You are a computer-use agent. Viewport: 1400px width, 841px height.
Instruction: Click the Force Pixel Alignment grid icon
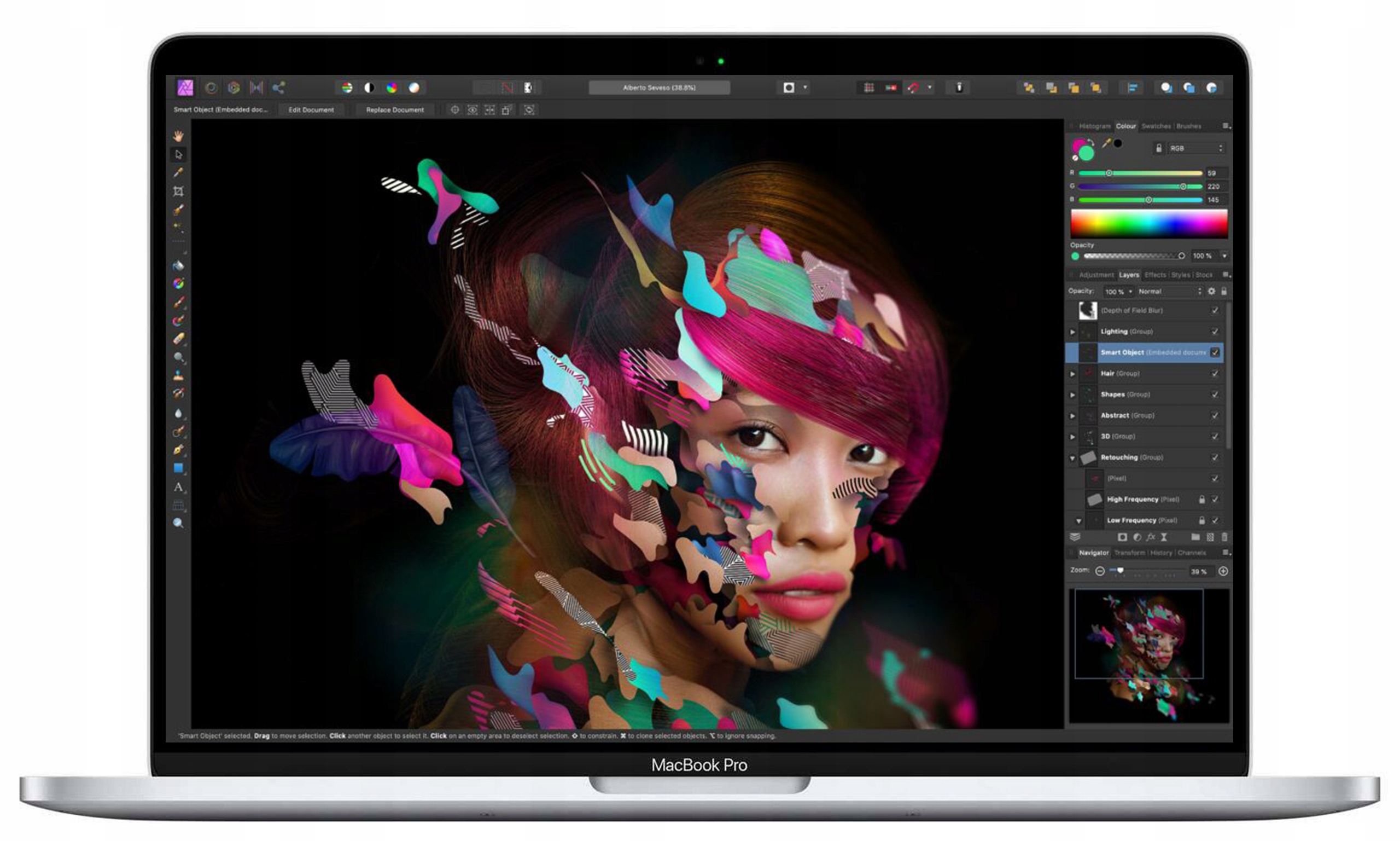point(869,88)
